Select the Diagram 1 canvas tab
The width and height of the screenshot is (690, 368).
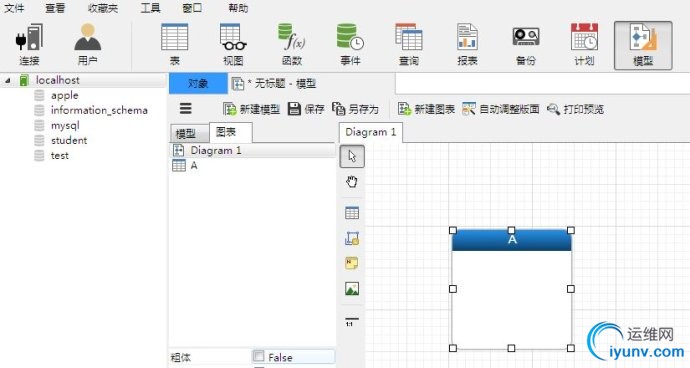371,132
